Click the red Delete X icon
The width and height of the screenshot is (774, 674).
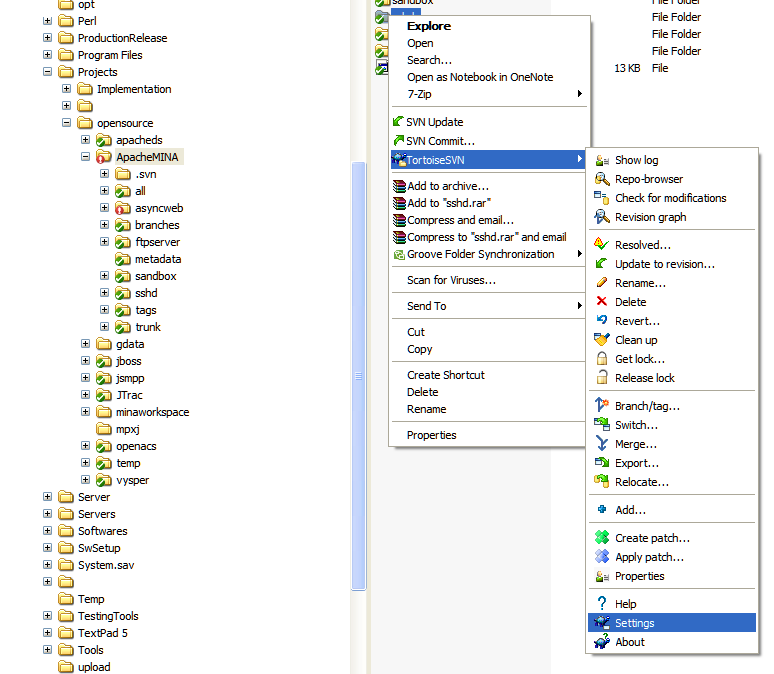click(x=601, y=302)
